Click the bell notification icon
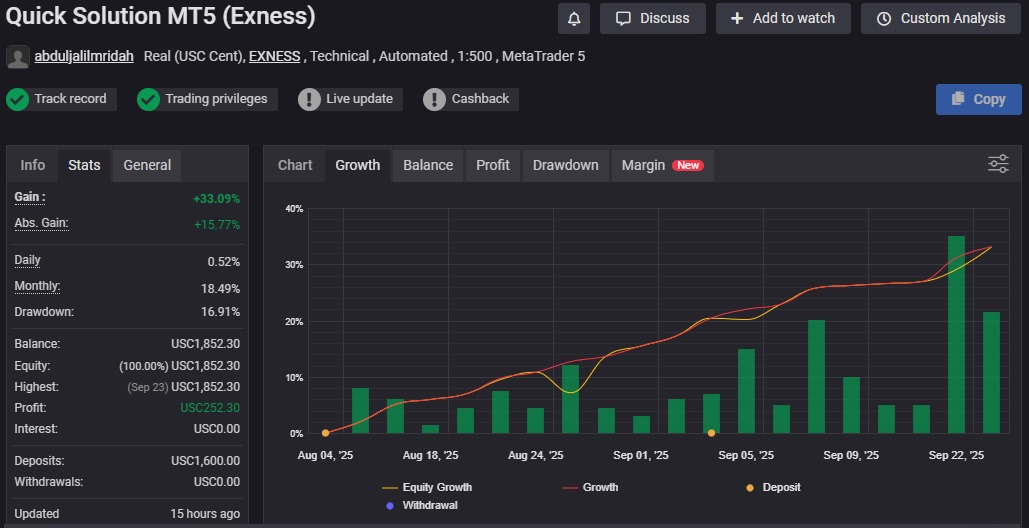 [574, 18]
